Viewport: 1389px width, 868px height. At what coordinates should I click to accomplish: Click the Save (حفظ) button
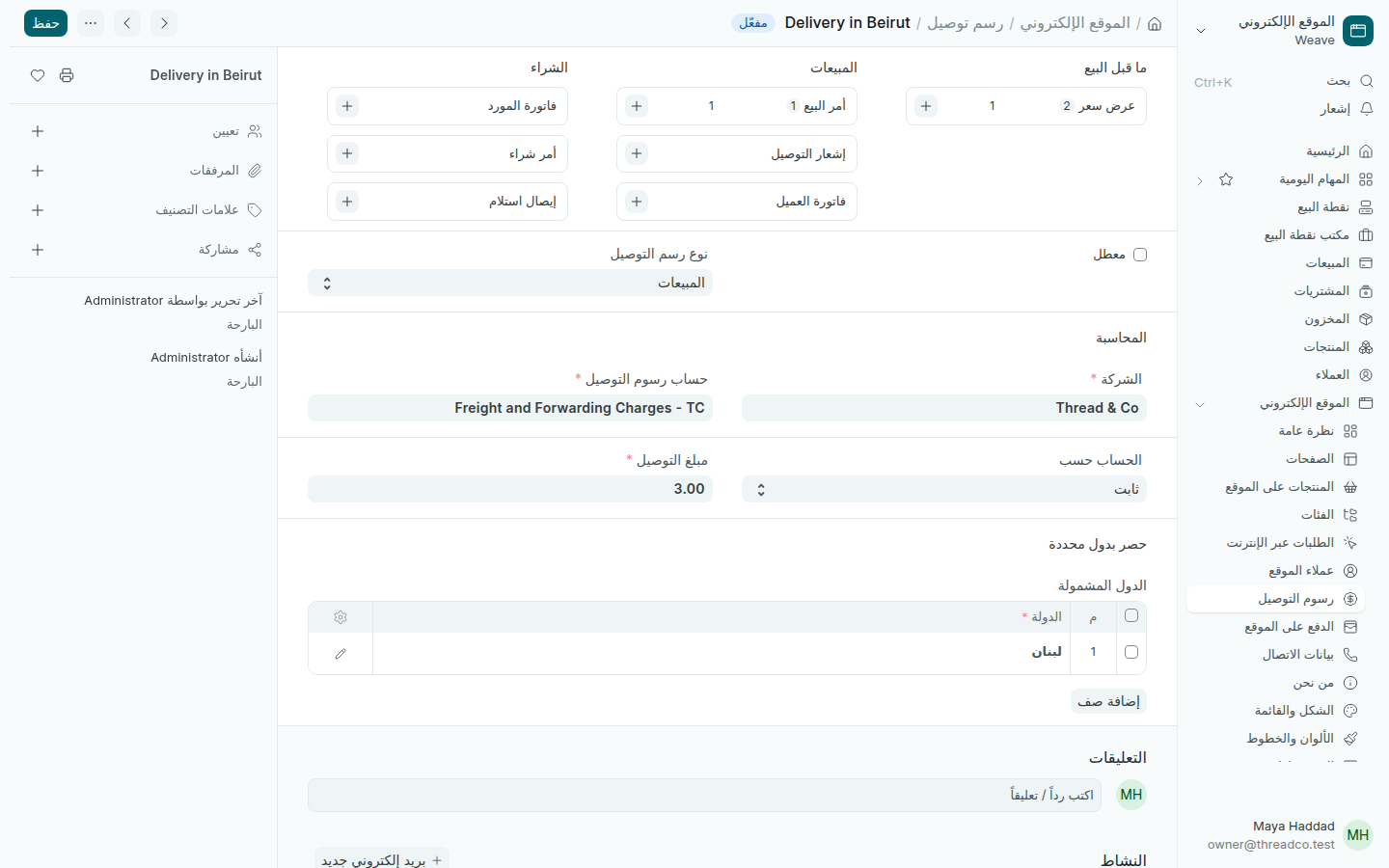[45, 23]
